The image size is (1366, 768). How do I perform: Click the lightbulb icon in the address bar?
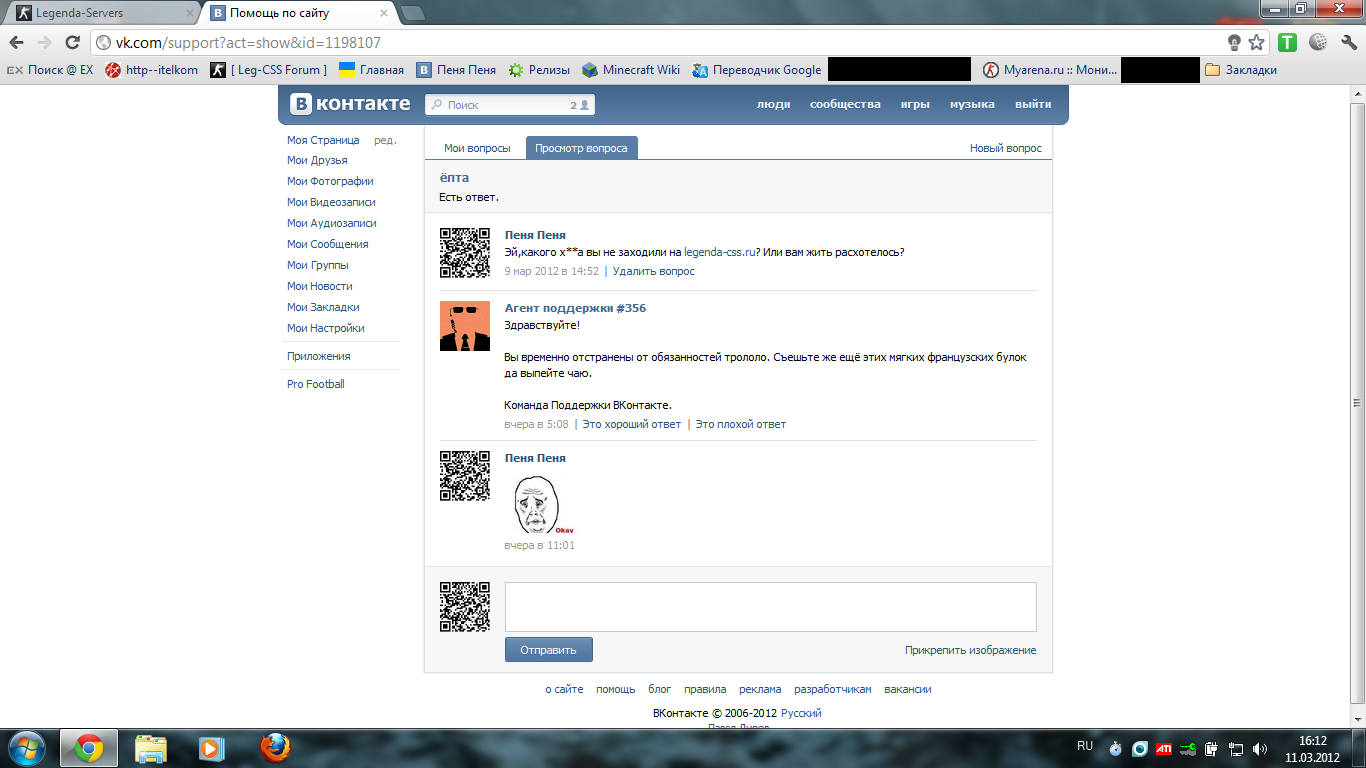(x=1235, y=43)
